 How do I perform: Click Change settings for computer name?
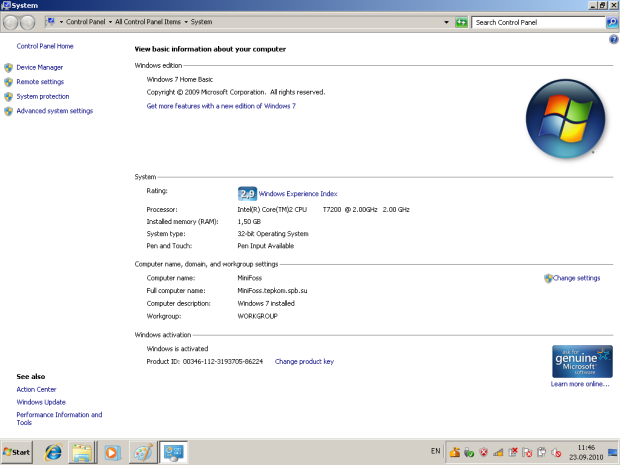click(x=577, y=278)
